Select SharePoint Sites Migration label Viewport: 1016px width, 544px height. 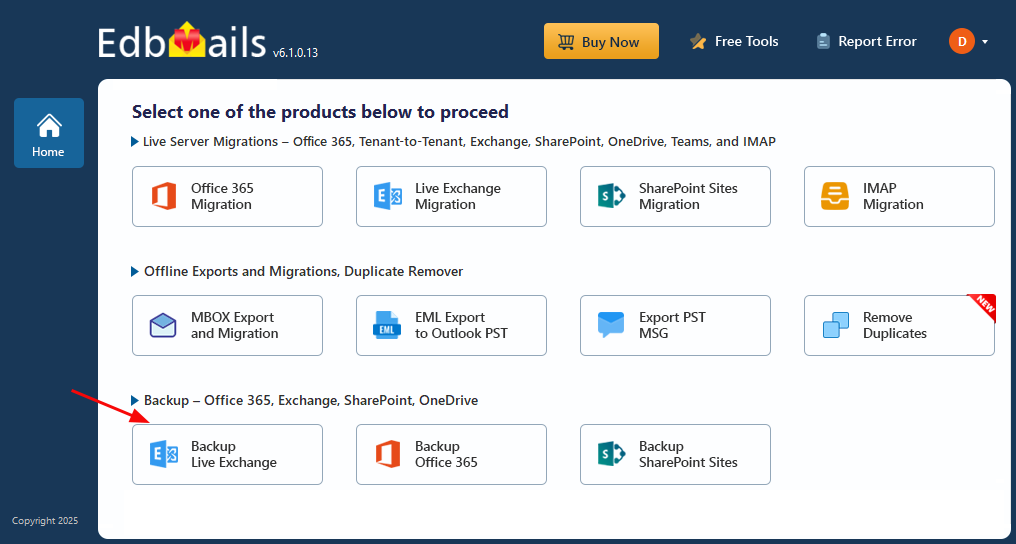coord(688,196)
